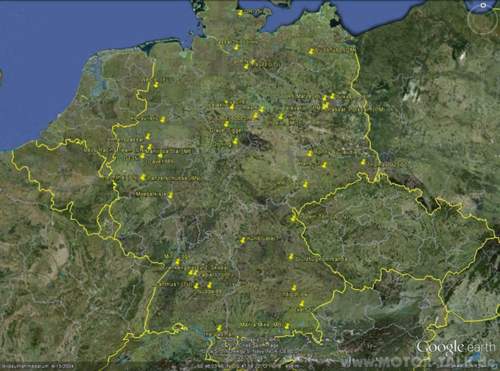Select the pushpin just north of the Elbe estuary

(237, 47)
